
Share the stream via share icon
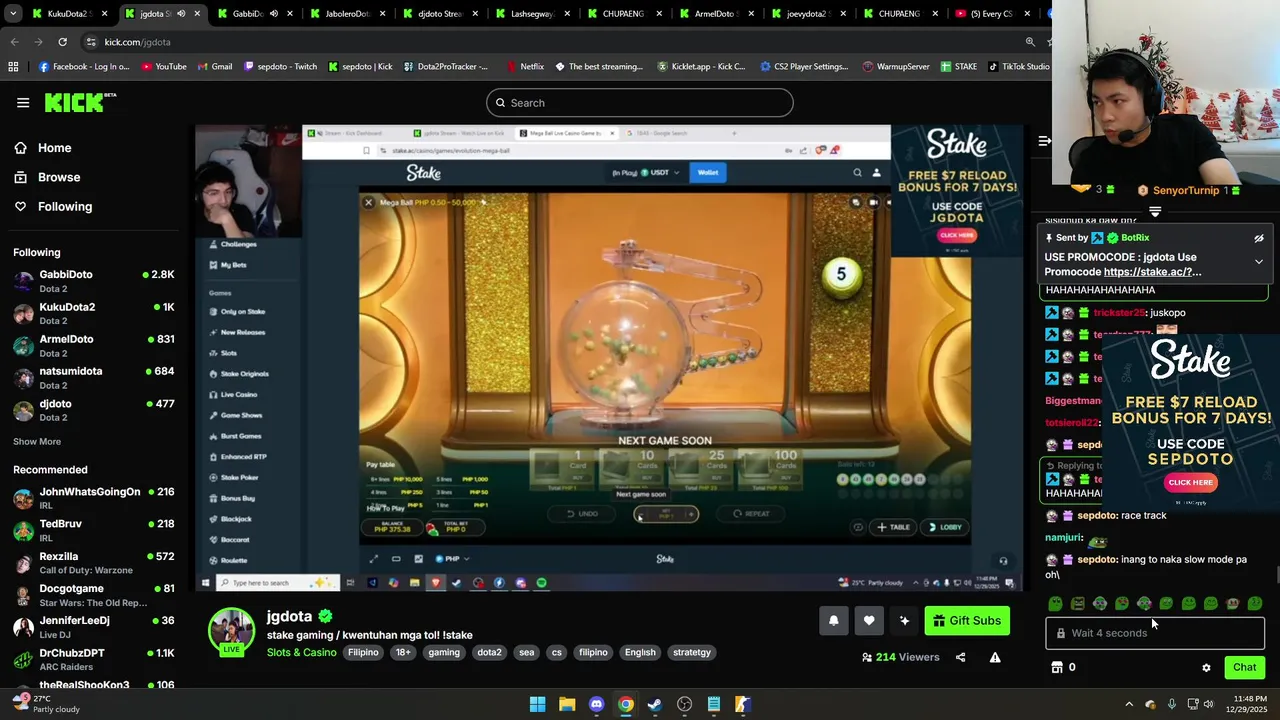[960, 657]
